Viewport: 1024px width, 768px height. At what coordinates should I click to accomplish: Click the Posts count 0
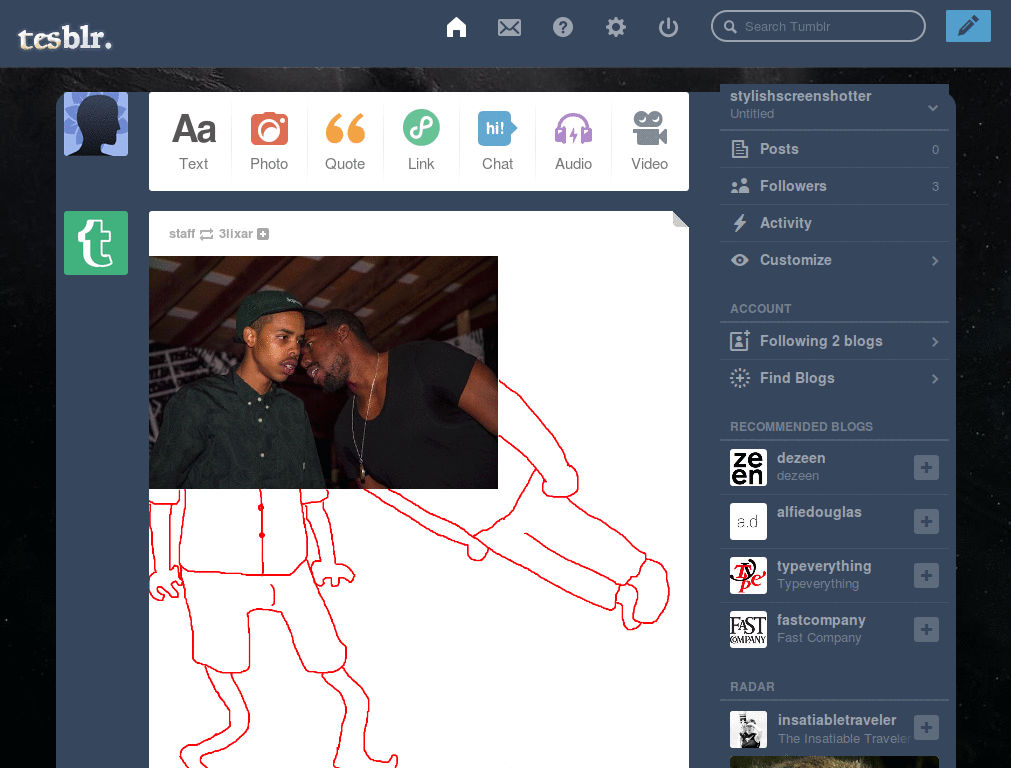point(935,150)
